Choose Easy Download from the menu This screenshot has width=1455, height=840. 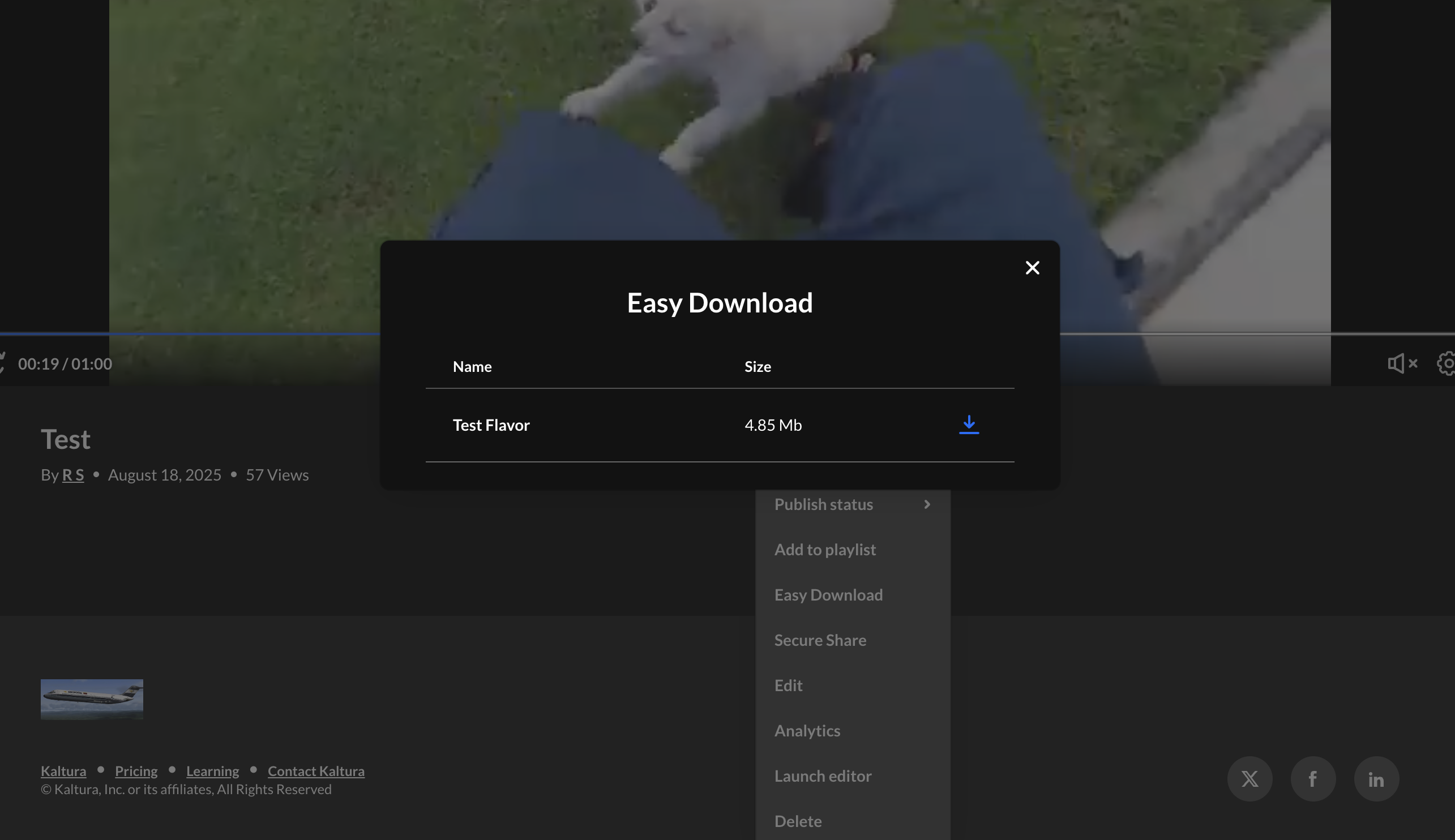(828, 595)
